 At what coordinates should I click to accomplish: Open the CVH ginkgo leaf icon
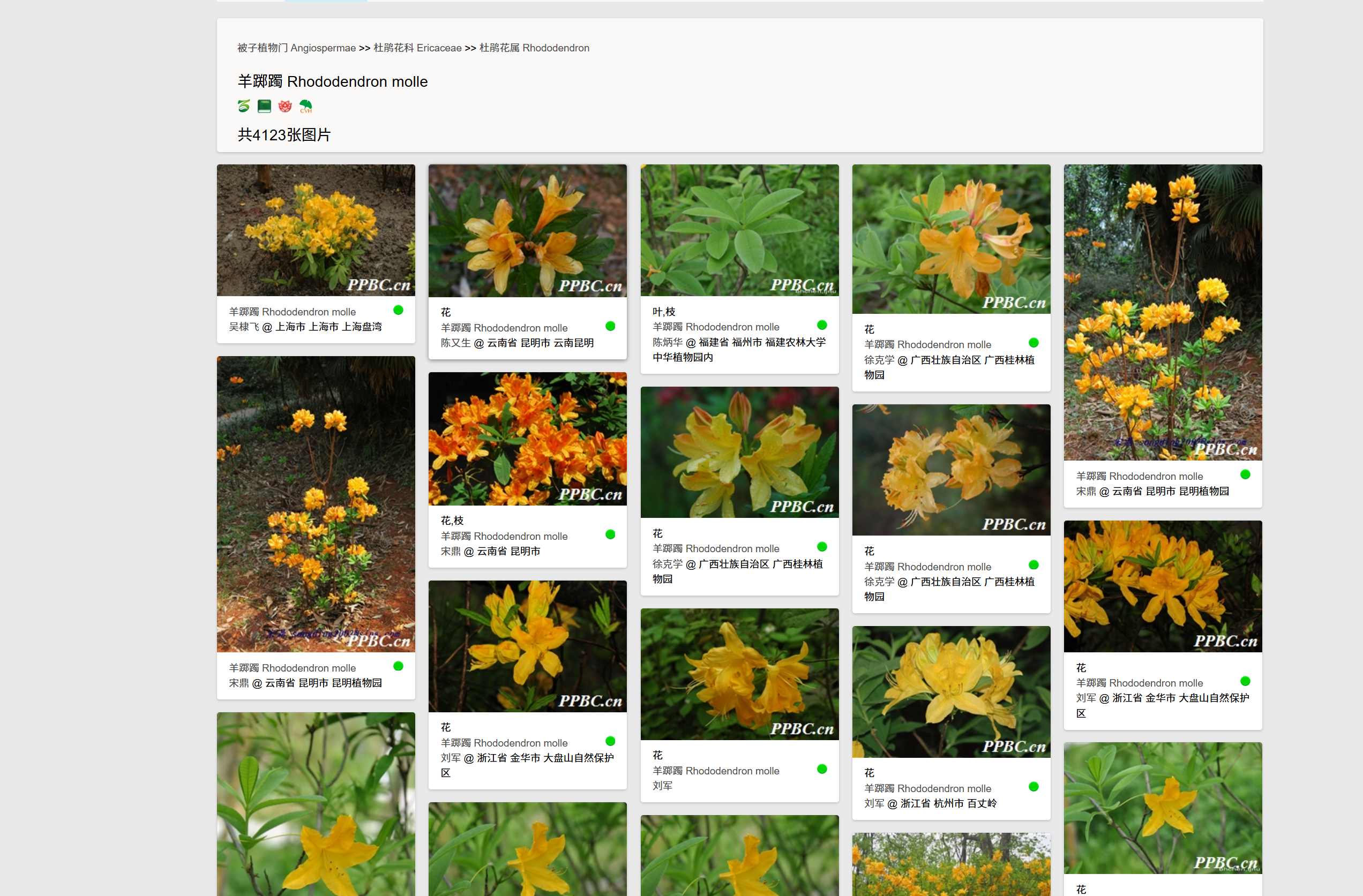(306, 106)
